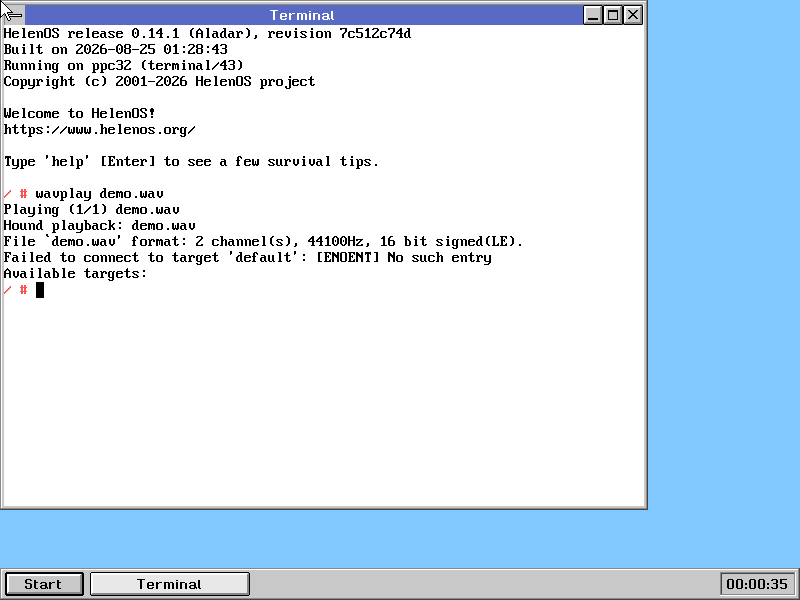The image size is (800, 600).
Task: Open the Start menu button
Action: coord(44,584)
